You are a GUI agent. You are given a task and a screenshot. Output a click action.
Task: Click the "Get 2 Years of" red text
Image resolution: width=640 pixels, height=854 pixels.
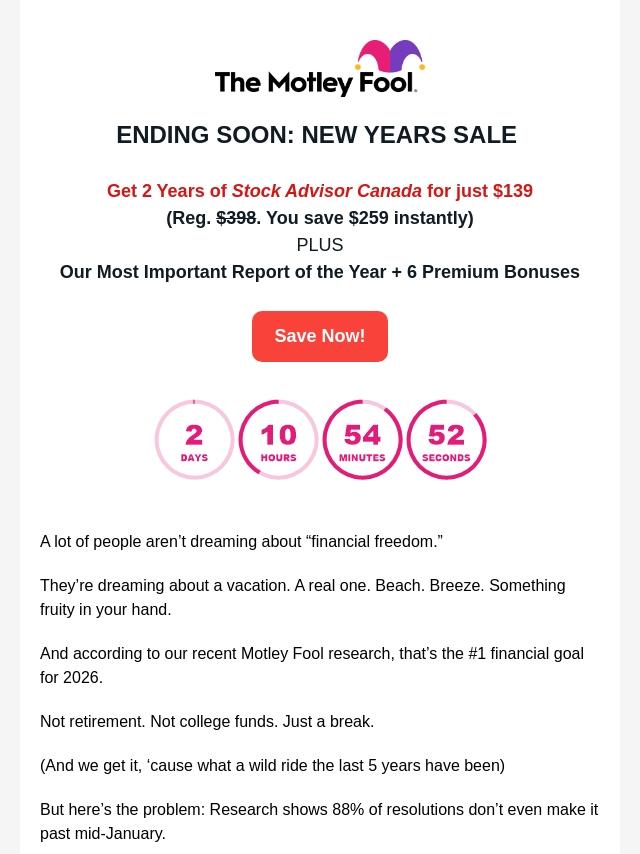[167, 191]
